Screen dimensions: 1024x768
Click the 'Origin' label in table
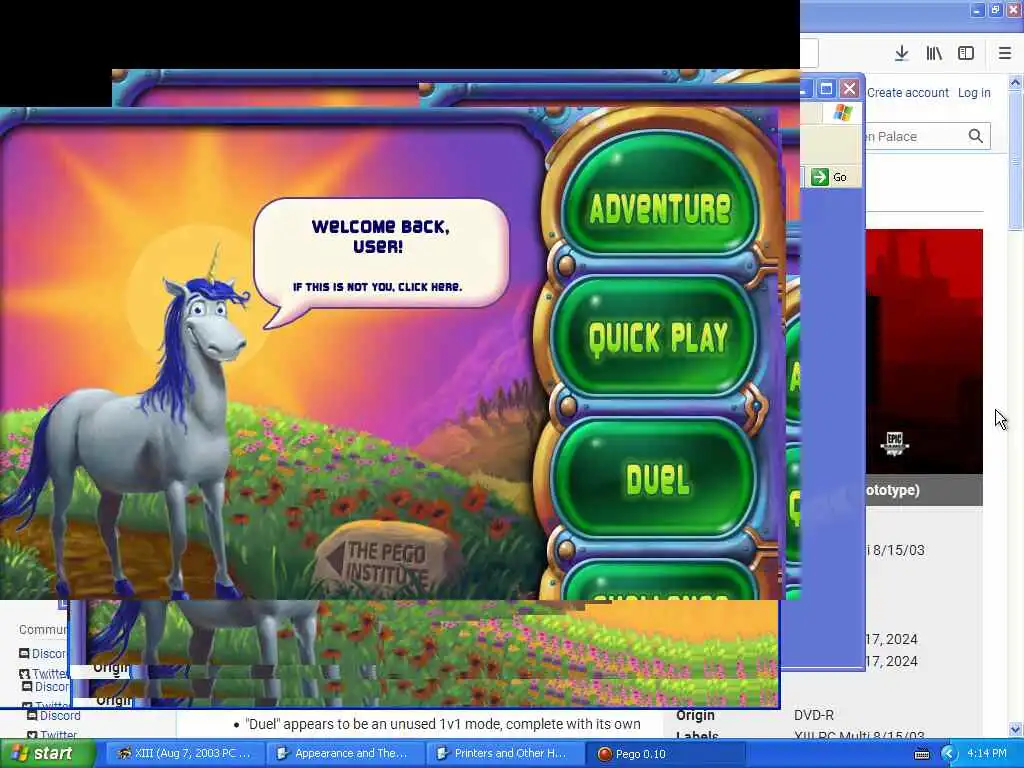pyautogui.click(x=696, y=715)
